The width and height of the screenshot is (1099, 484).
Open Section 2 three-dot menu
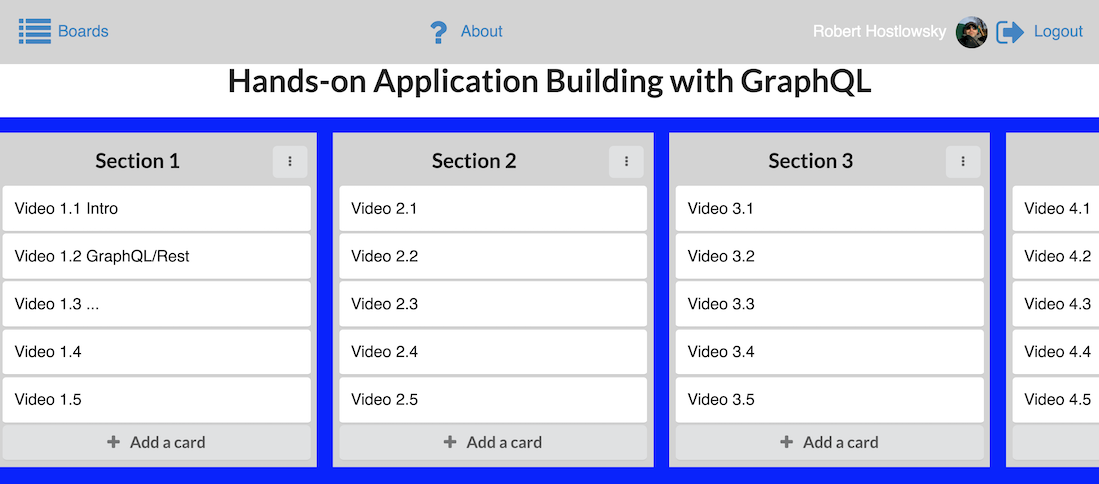click(627, 162)
